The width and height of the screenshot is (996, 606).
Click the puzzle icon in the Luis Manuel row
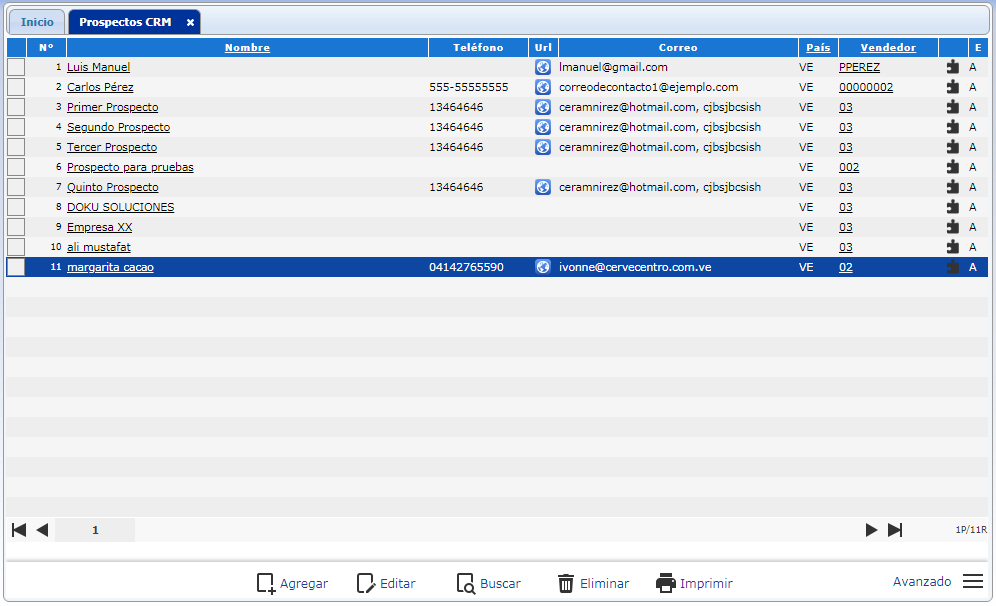(x=953, y=67)
